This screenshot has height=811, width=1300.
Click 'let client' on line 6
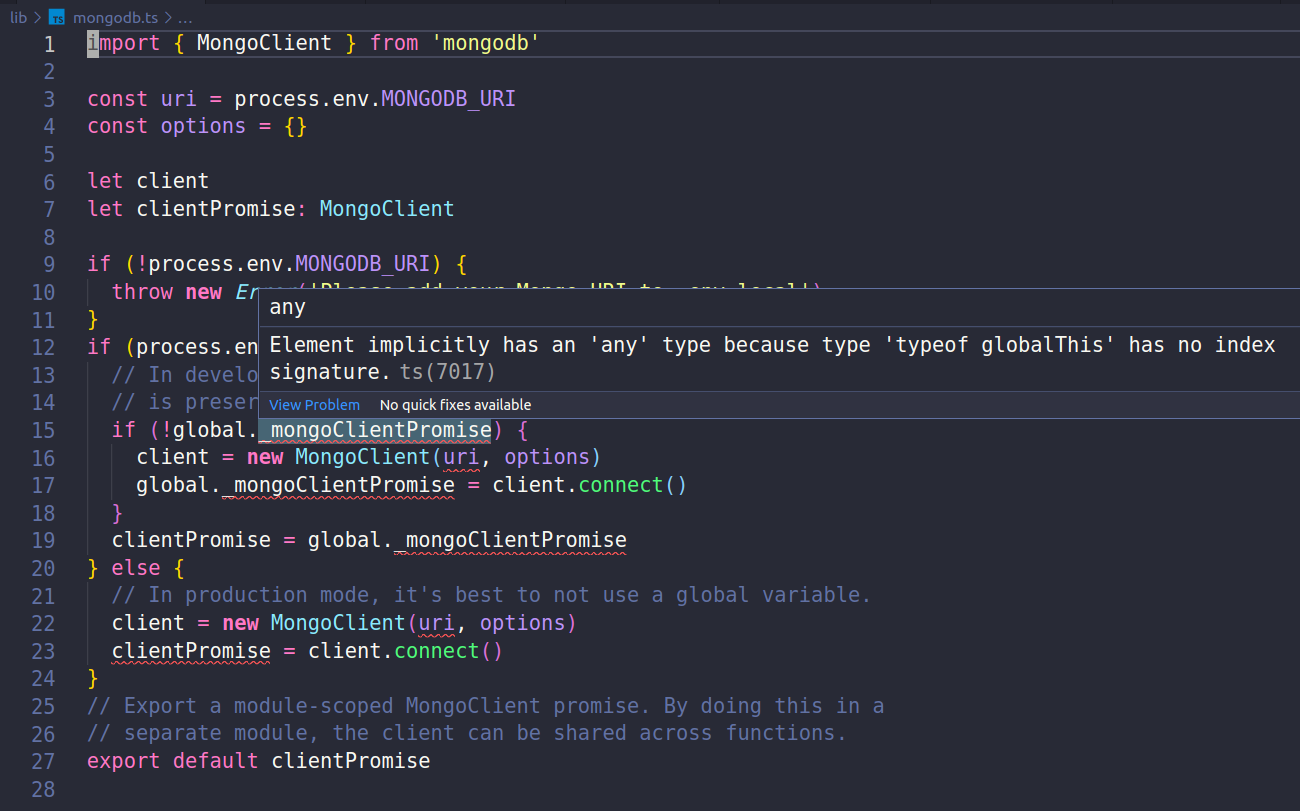point(148,181)
